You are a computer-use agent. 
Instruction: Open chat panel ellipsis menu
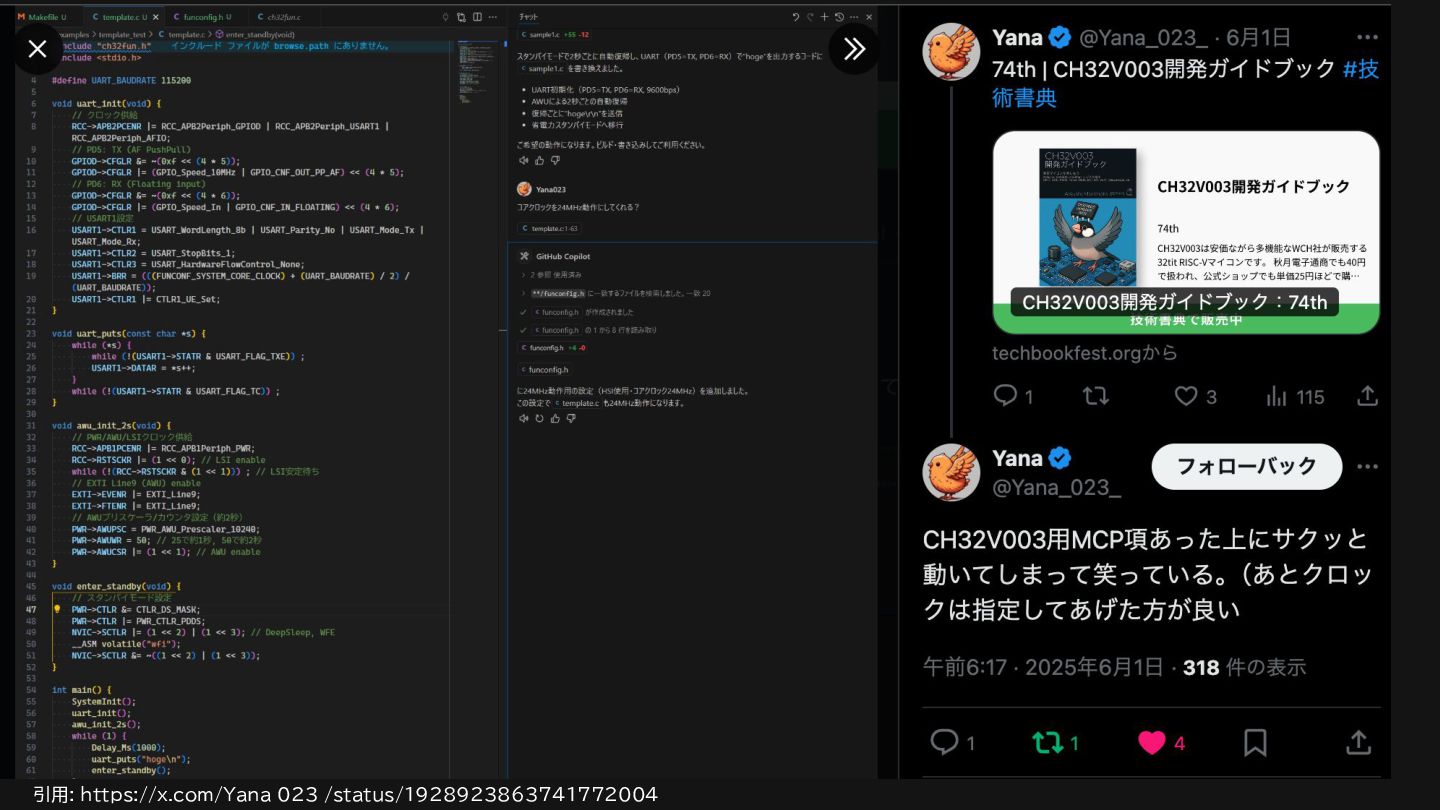853,17
